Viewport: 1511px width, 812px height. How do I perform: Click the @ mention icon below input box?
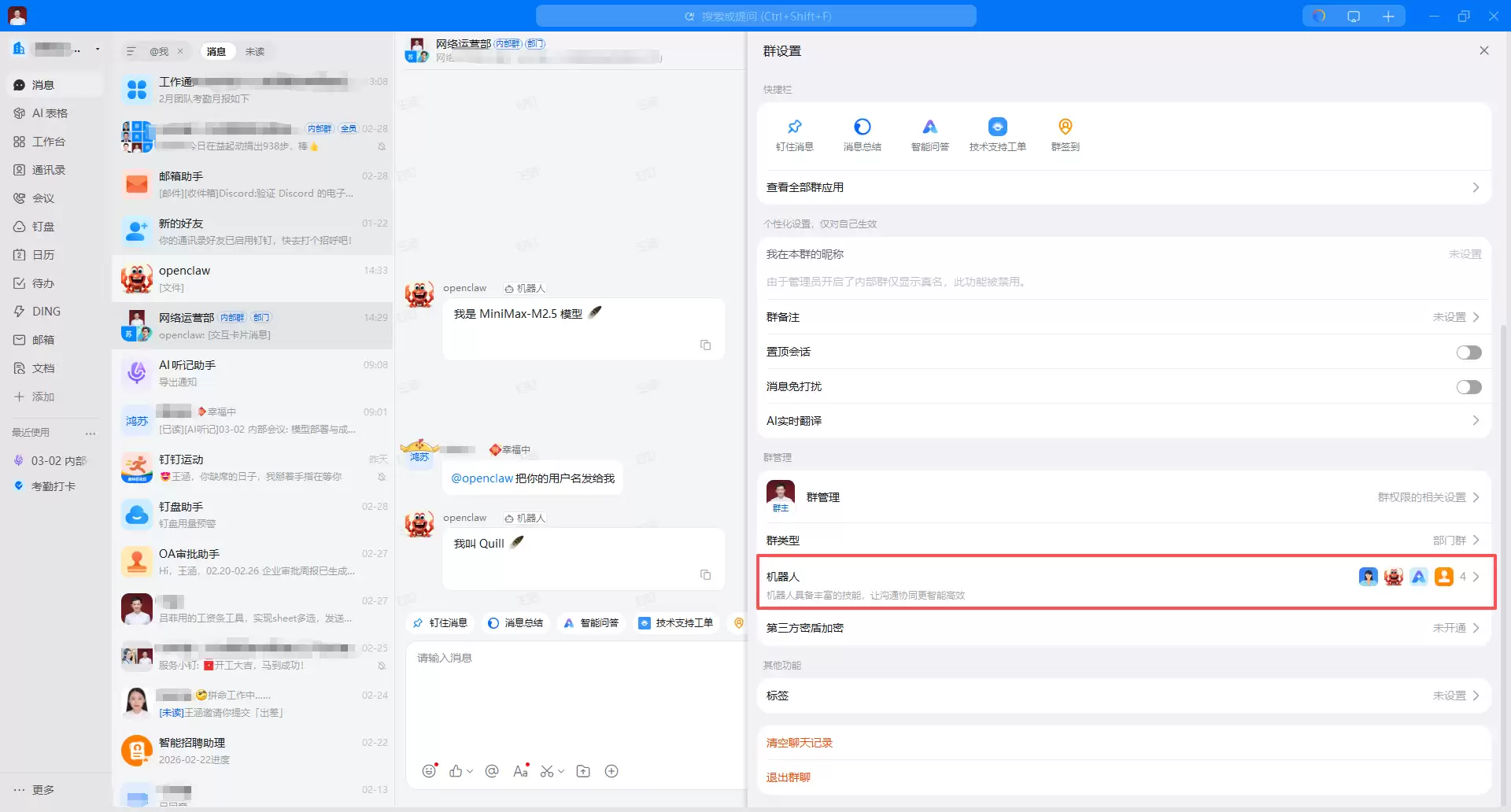(x=492, y=771)
